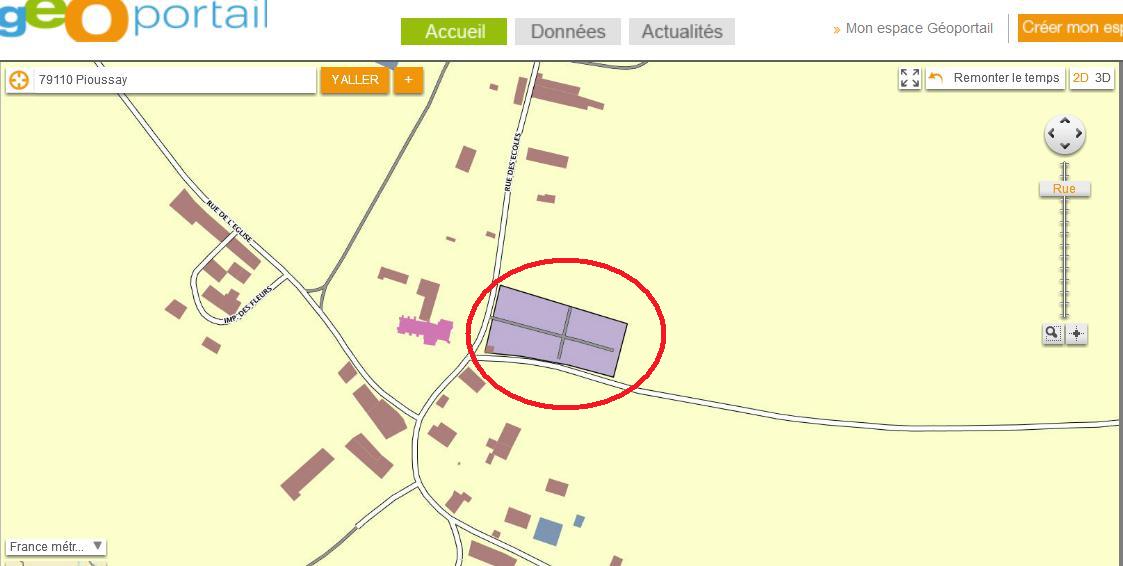Select the crosshair center tool
This screenshot has height=566, width=1123.
pyautogui.click(x=1076, y=333)
